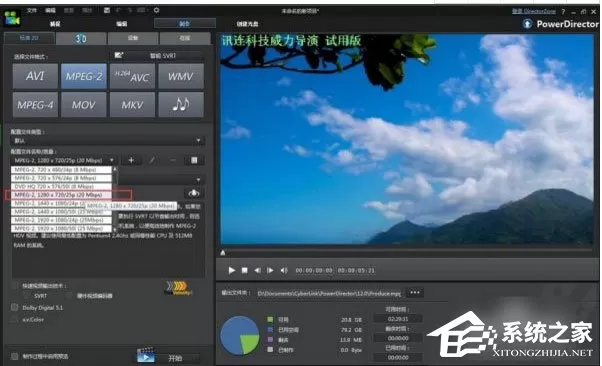Choose the MKV format button
Screen dimensions: 602x366
(132, 104)
